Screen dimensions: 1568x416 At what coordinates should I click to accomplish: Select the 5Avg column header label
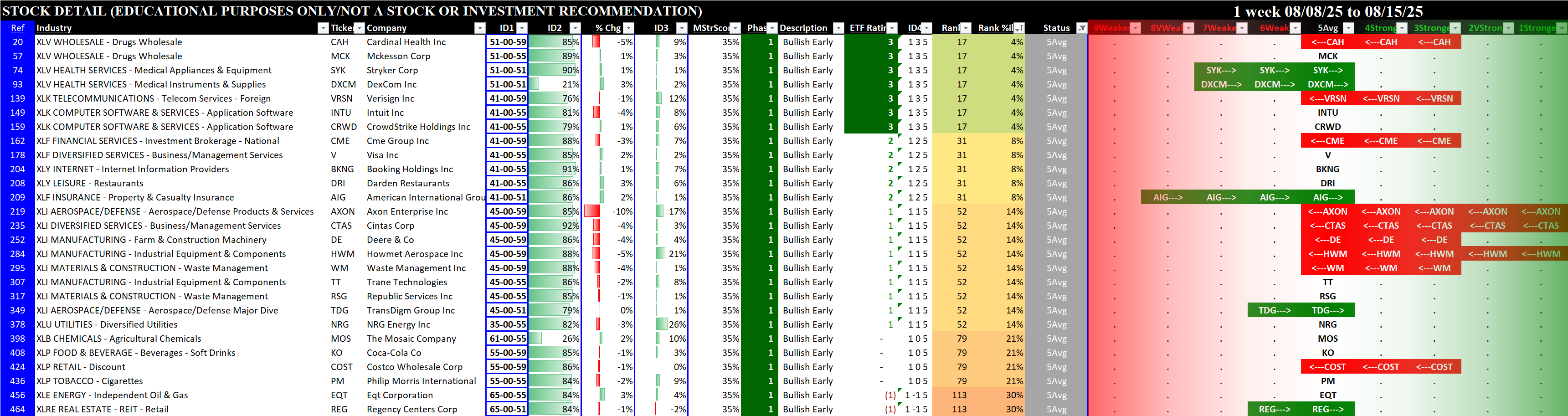point(1327,28)
